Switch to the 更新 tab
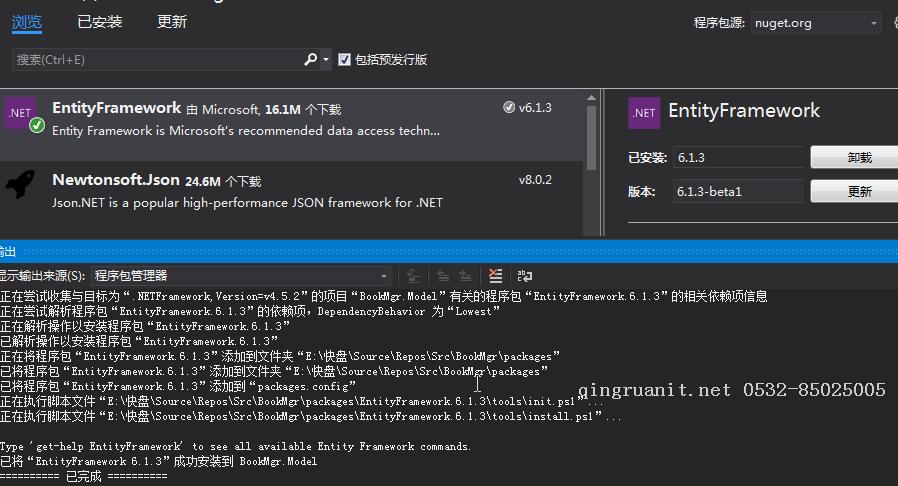Viewport: 898px width, 486px height. 172,22
